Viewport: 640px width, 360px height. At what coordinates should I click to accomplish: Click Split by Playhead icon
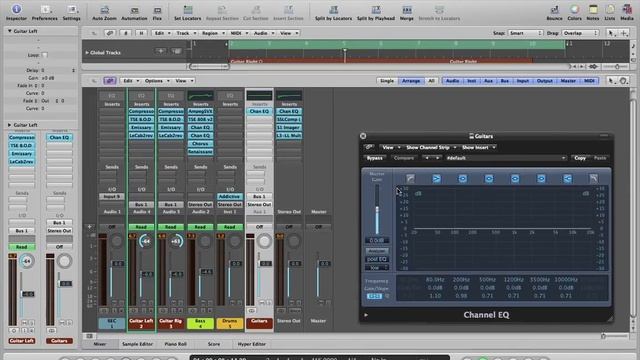(376, 12)
